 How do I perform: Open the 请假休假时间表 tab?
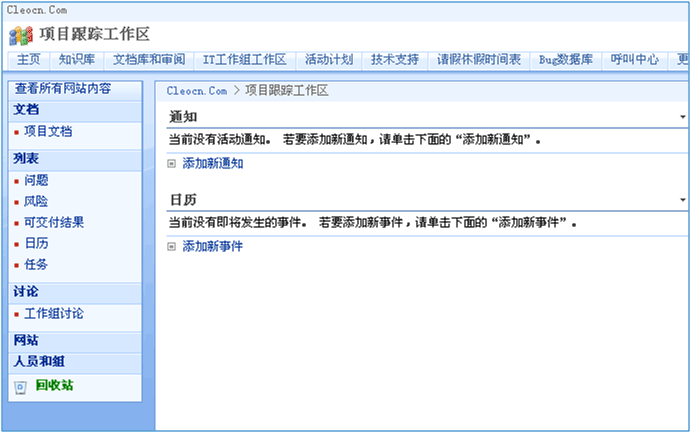click(479, 60)
